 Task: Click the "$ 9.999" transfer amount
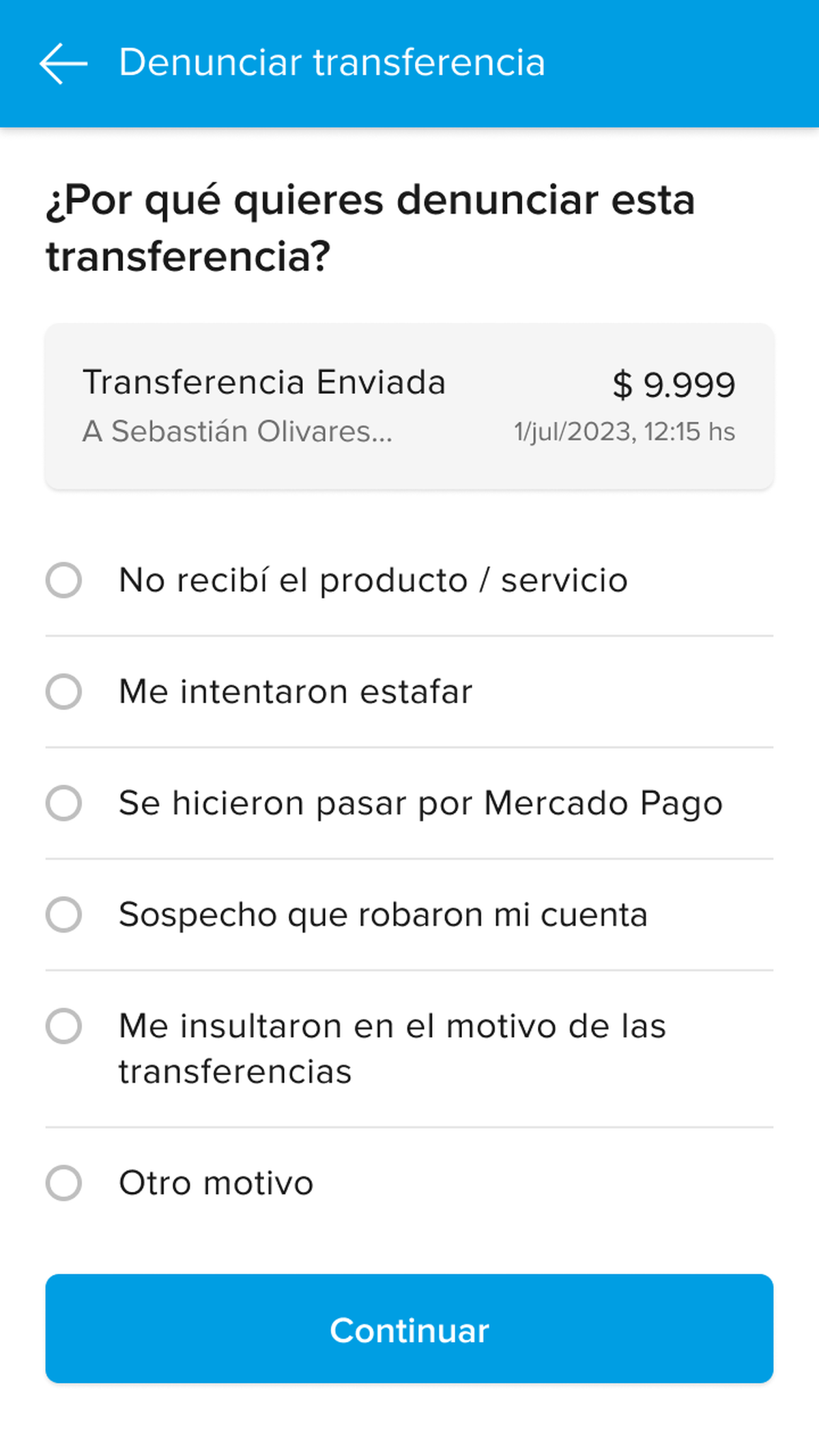[x=674, y=384]
